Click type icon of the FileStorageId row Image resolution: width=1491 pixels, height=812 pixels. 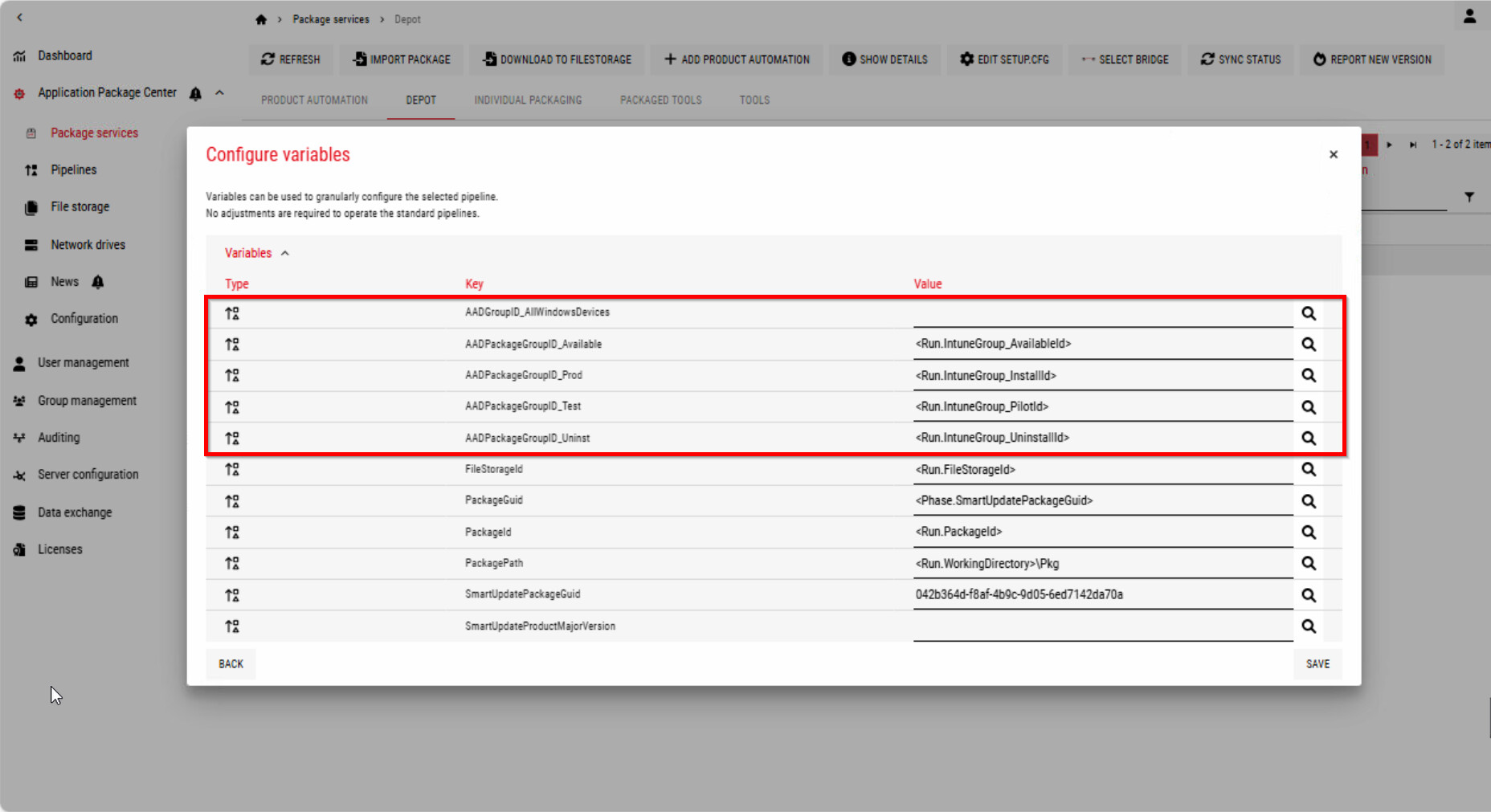tap(232, 469)
